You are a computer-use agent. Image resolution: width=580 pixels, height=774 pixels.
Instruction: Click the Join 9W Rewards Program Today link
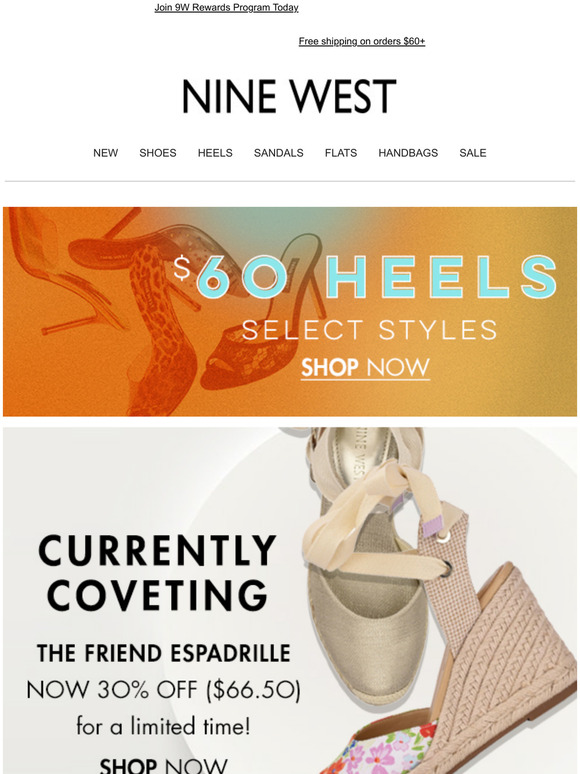[226, 7]
